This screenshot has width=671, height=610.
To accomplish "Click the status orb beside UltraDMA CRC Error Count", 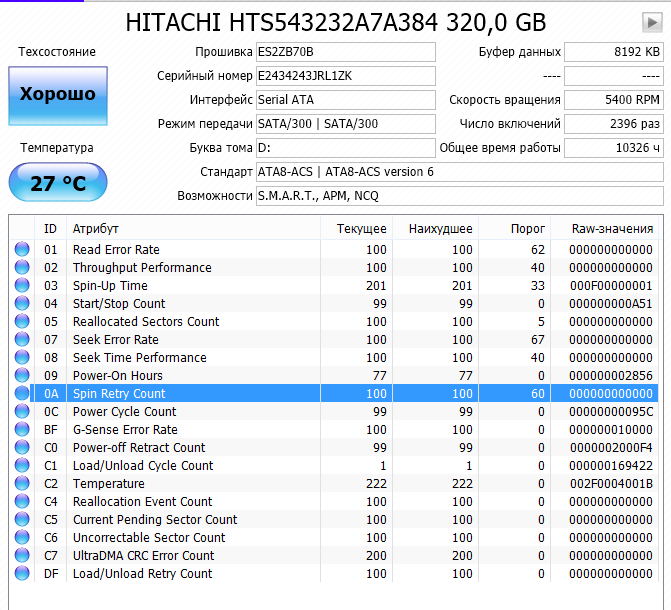I will coord(22,556).
